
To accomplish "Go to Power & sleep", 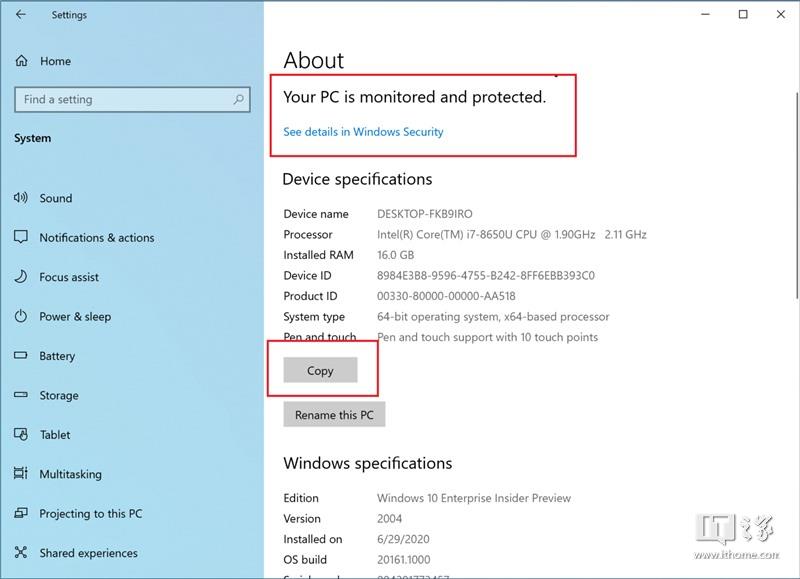I will coord(75,316).
